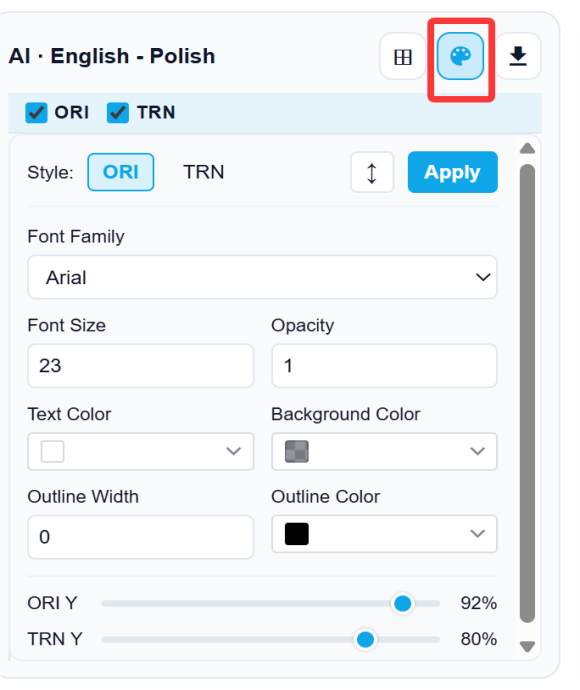Uncheck the ORI checkbox
580x690 pixels.
click(36, 113)
